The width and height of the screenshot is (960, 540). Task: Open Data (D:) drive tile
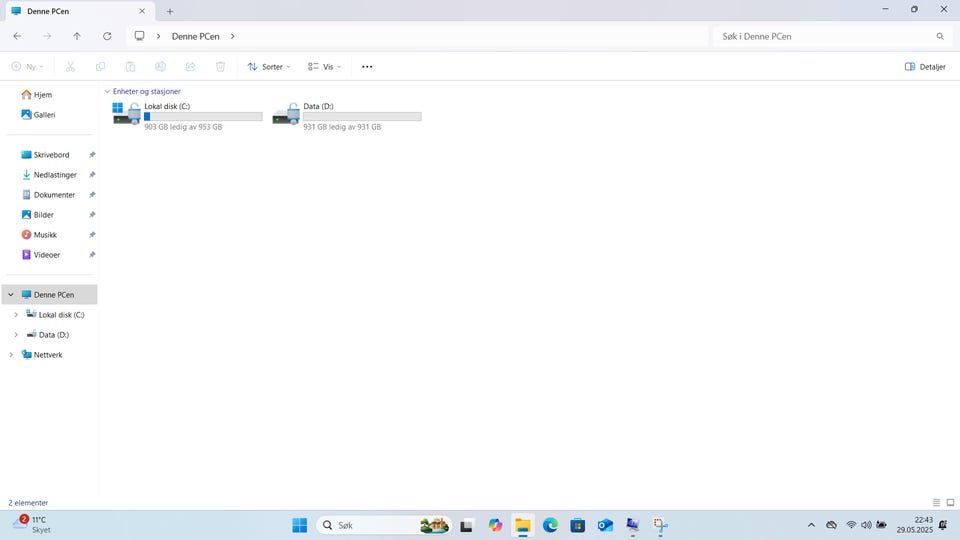click(x=347, y=116)
